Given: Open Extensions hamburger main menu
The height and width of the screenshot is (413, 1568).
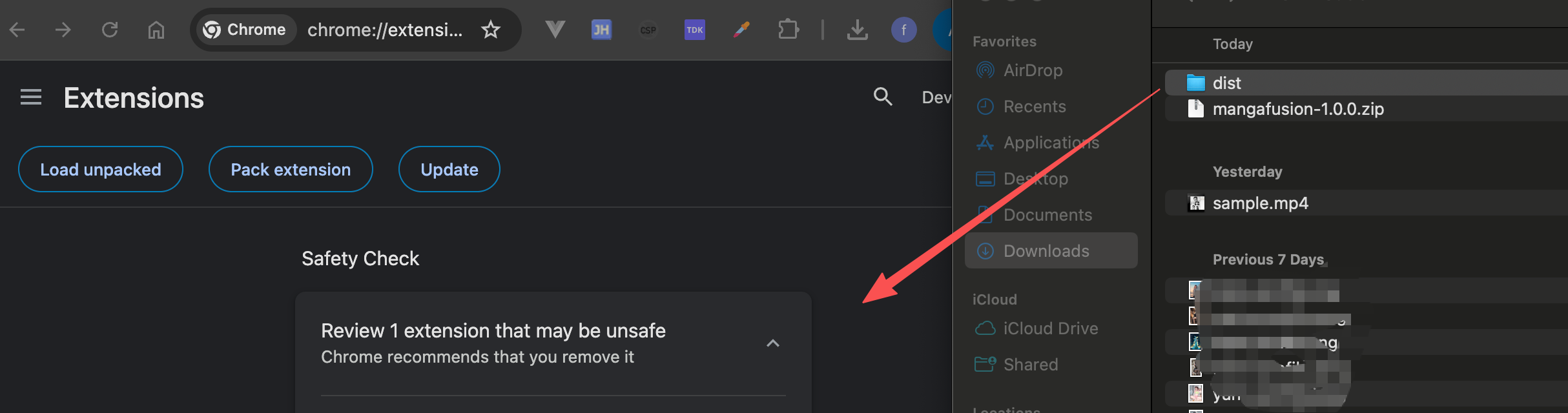Looking at the screenshot, I should (31, 97).
